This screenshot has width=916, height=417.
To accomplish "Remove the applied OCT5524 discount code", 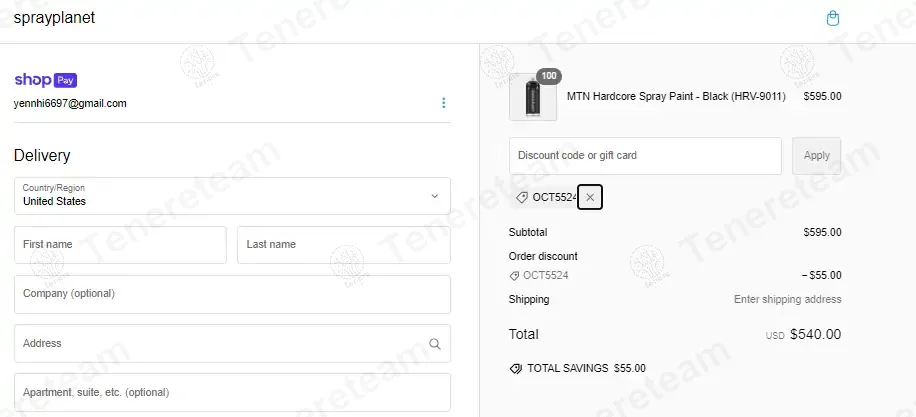I will click(x=590, y=198).
